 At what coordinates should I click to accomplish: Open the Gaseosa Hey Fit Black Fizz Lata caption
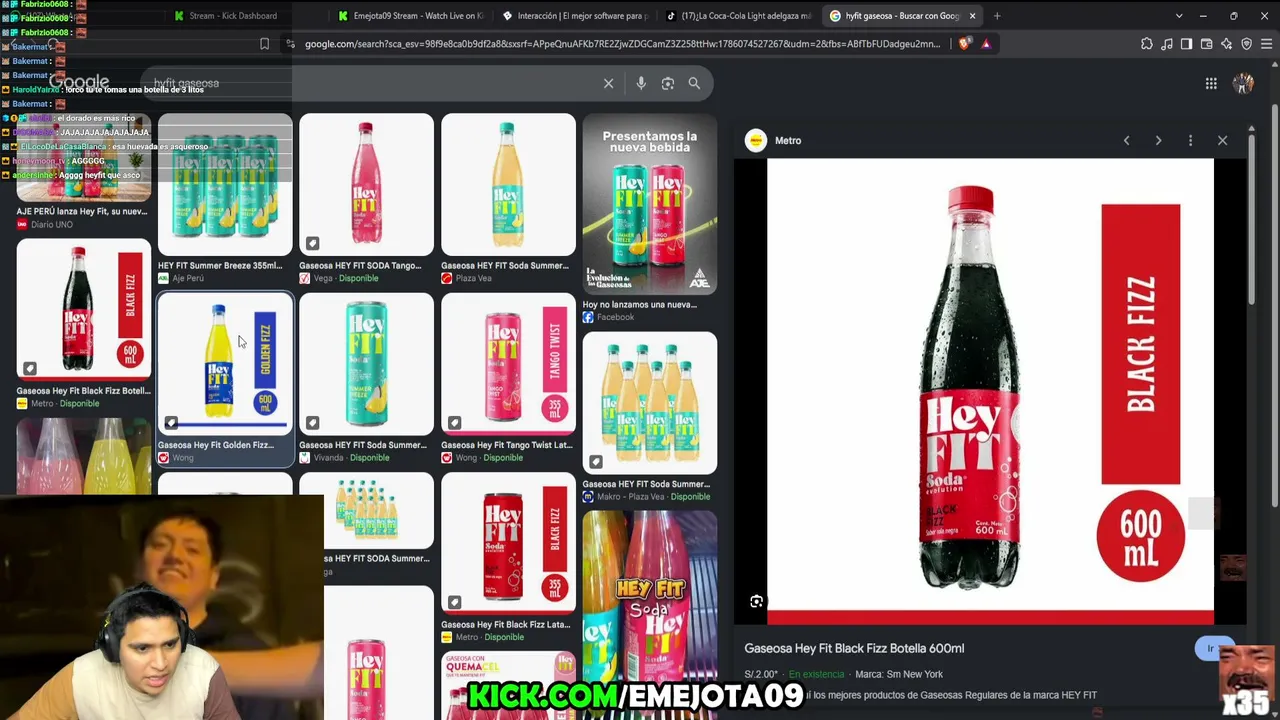coord(506,625)
